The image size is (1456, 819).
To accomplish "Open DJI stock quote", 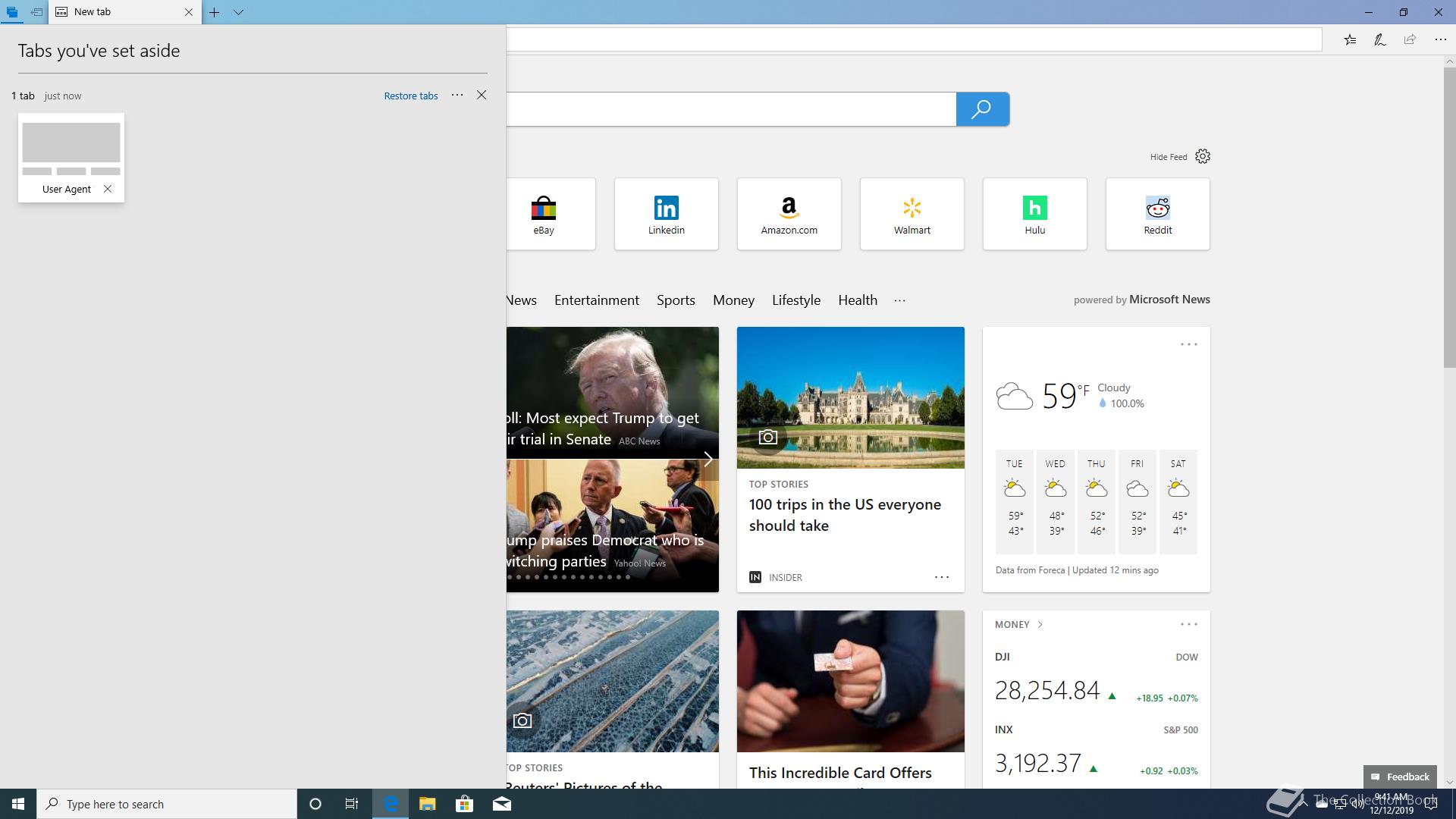I will (1097, 679).
